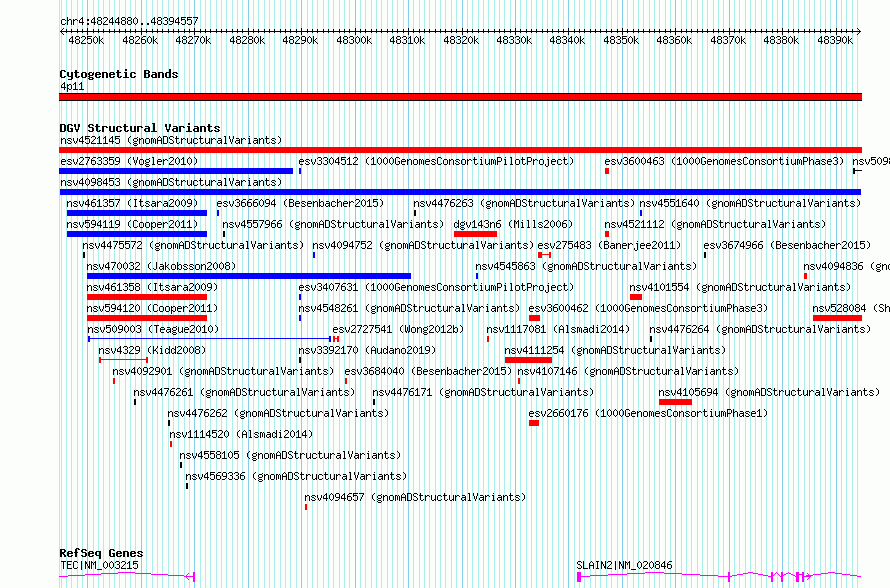Viewport: 890px width, 588px height.
Task: Click nsv4558105 gnomAD variant label
Action: point(290,455)
